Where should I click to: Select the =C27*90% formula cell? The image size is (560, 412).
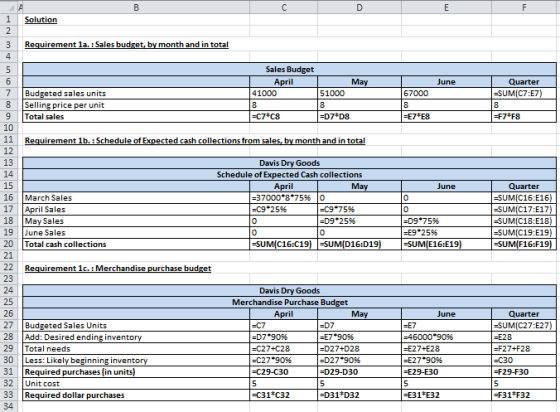pyautogui.click(x=284, y=360)
